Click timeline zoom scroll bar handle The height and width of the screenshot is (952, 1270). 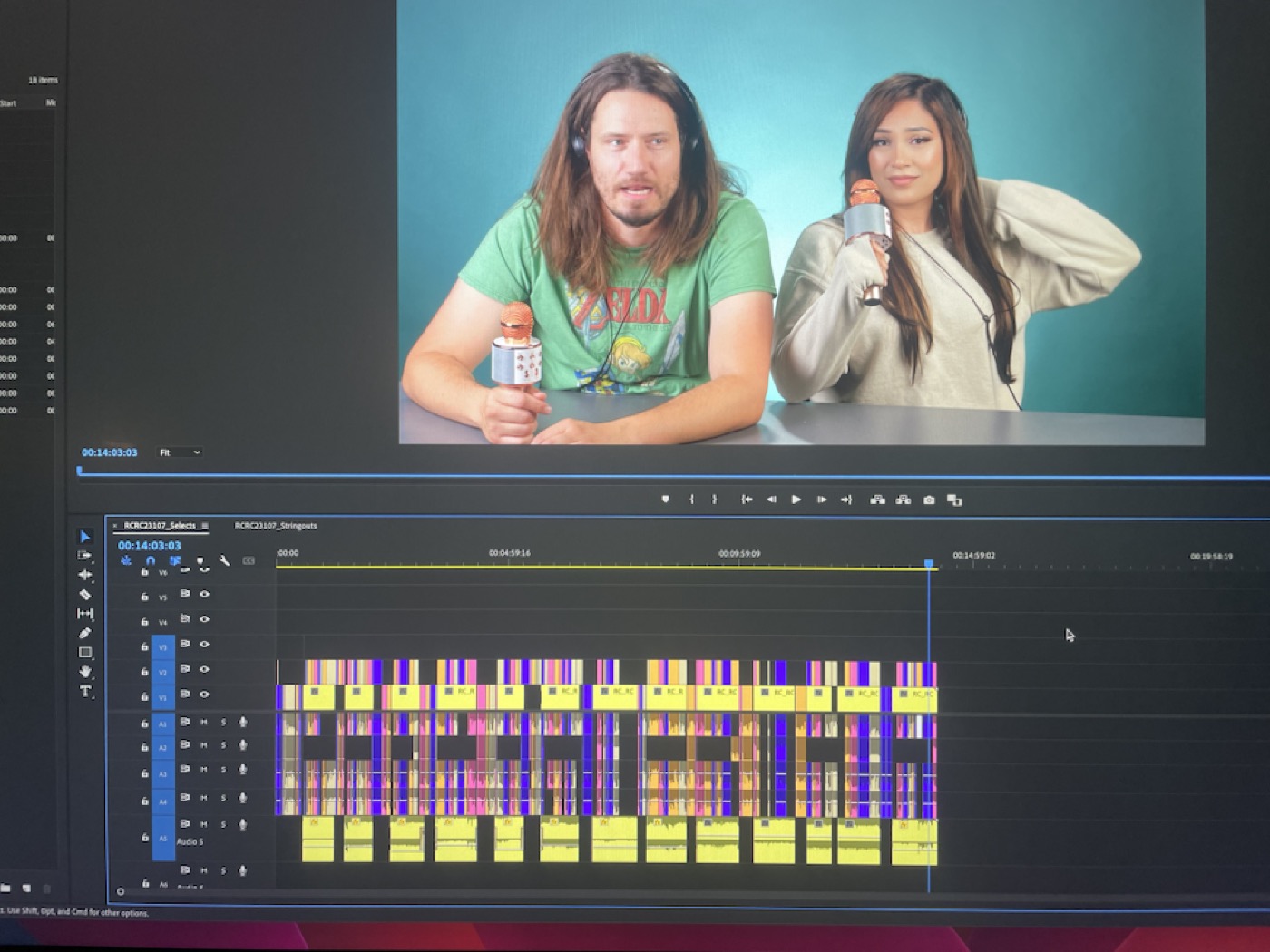tap(121, 891)
